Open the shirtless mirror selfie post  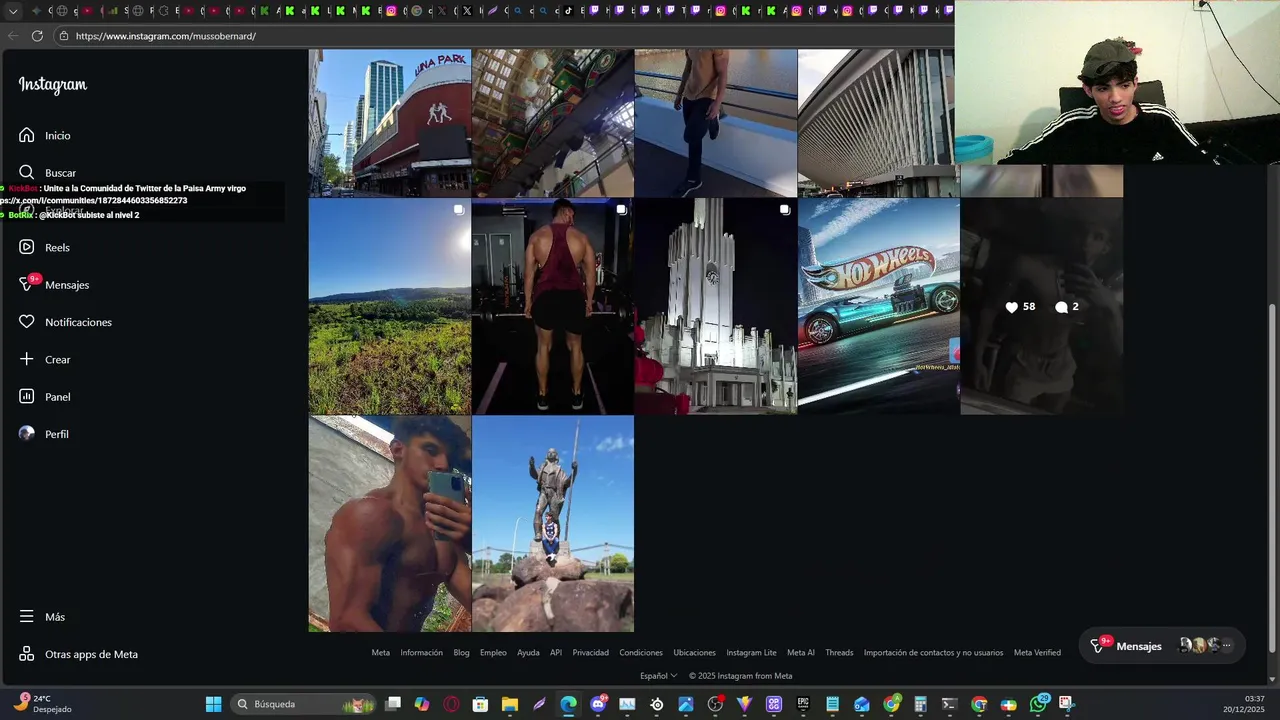[390, 524]
